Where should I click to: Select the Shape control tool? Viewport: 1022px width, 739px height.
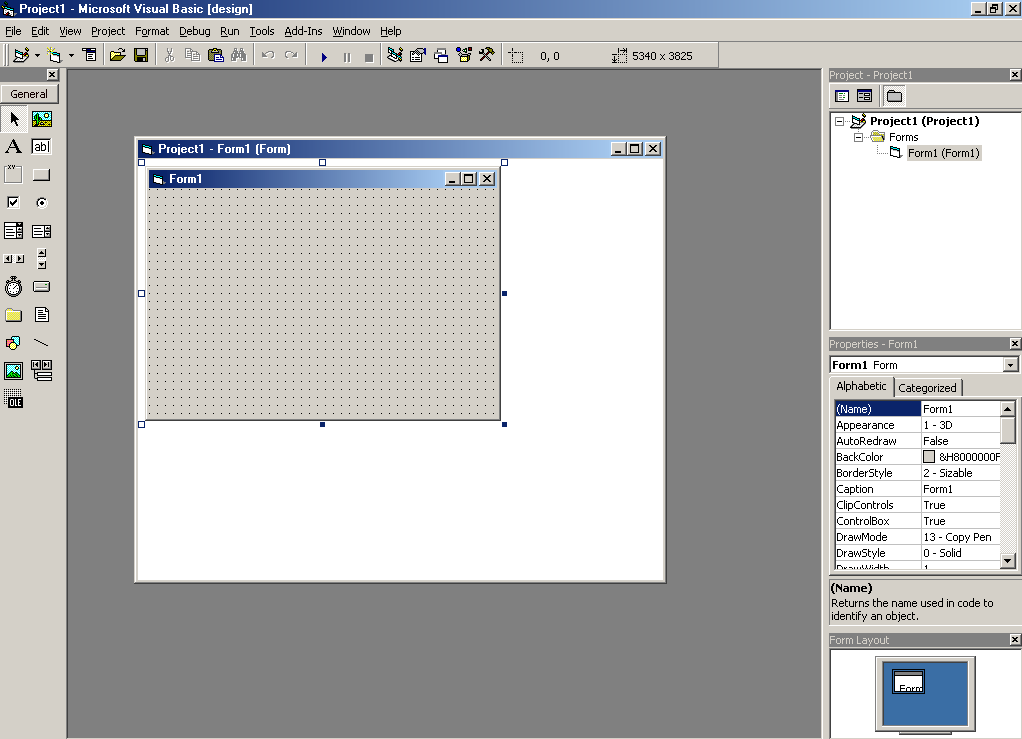(x=14, y=343)
